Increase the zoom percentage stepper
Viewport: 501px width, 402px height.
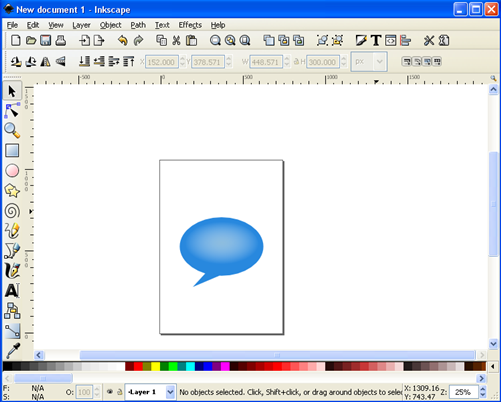pos(483,389)
